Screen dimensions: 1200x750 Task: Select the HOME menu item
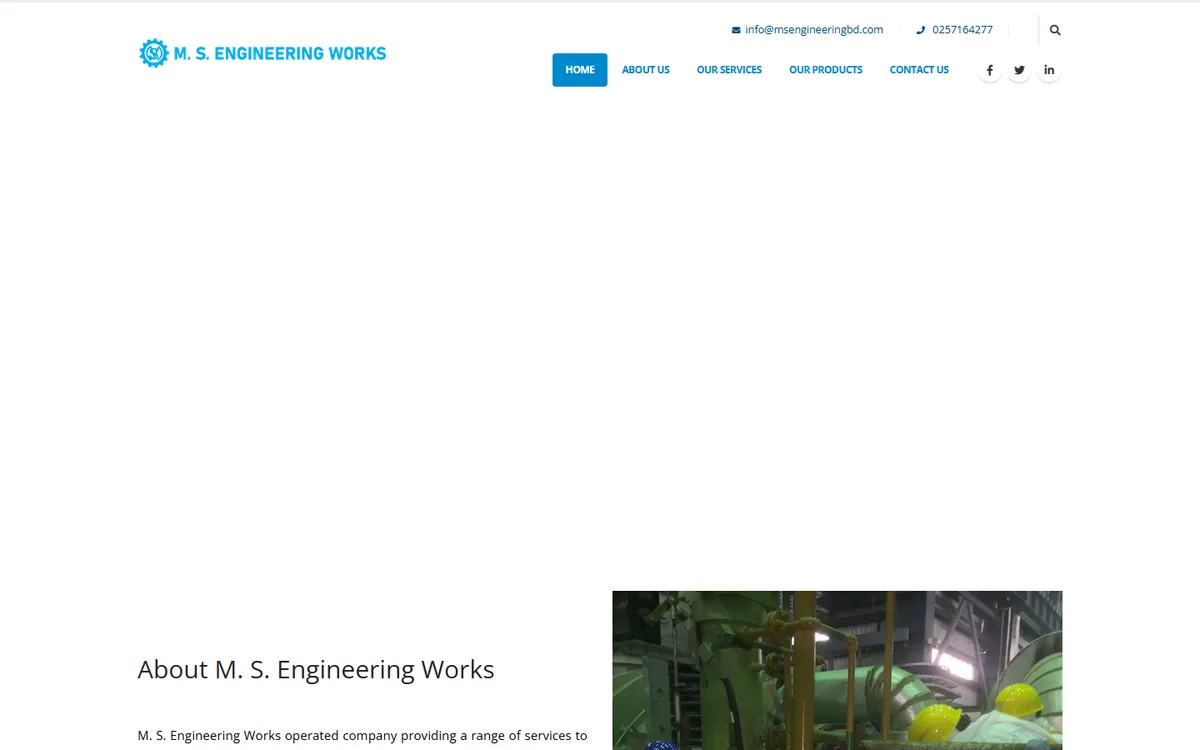coord(580,70)
